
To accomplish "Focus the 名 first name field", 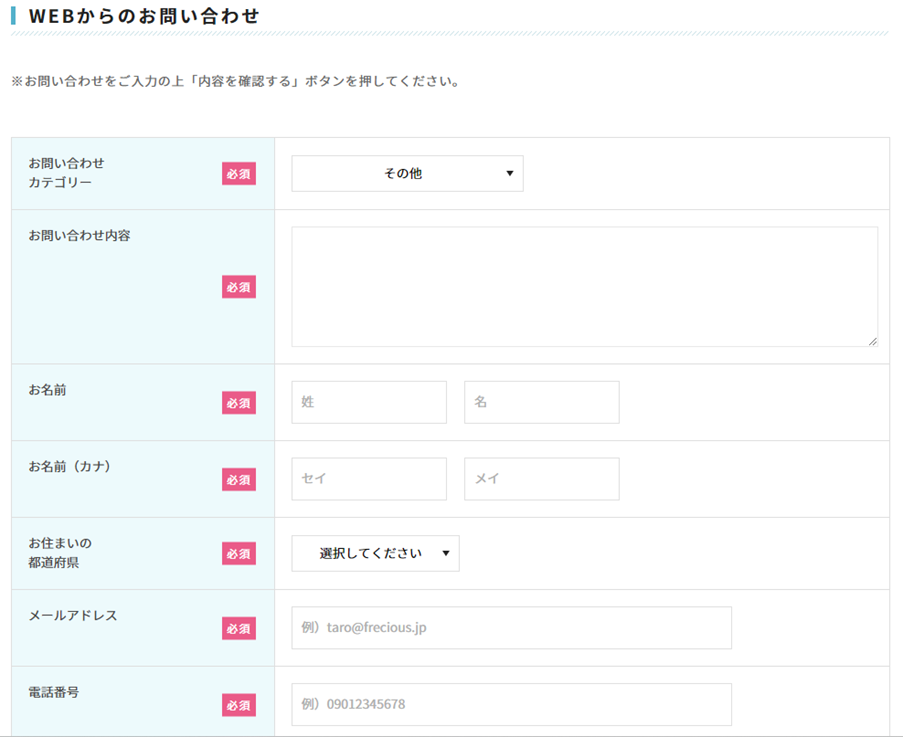I will click(x=541, y=402).
